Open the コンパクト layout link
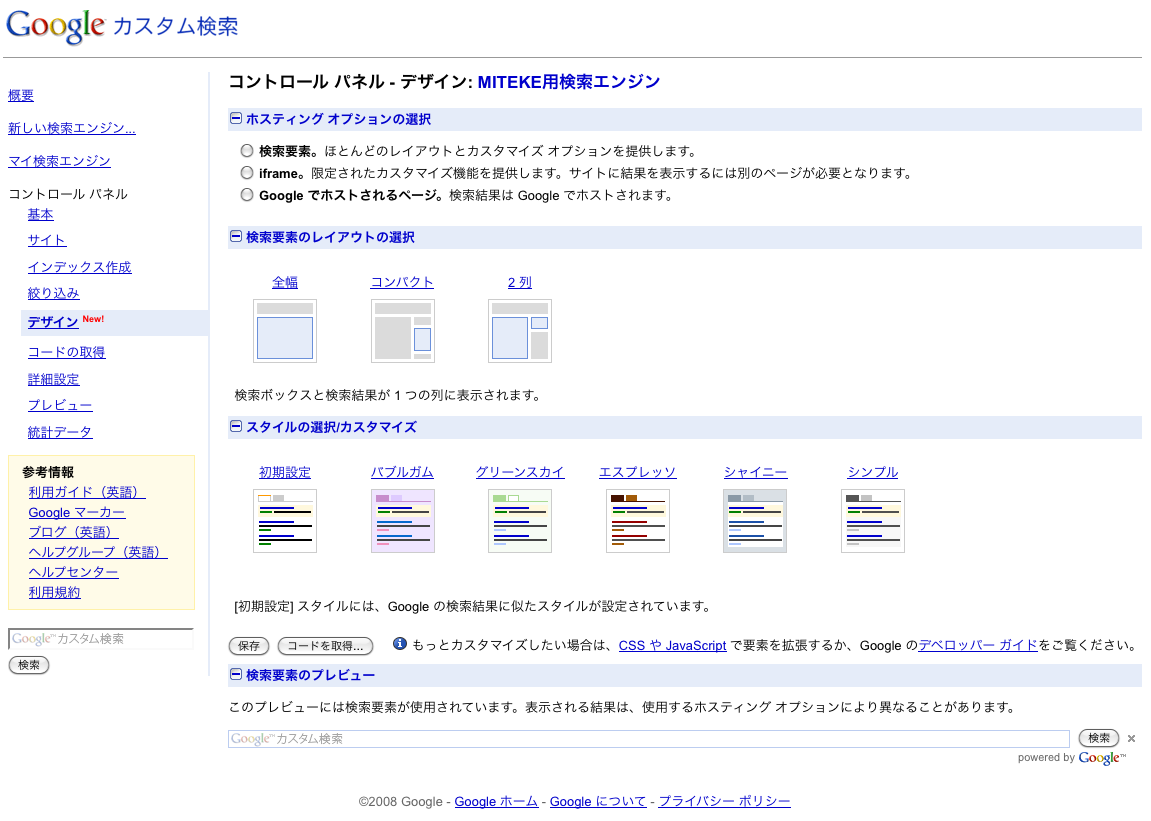 (402, 283)
